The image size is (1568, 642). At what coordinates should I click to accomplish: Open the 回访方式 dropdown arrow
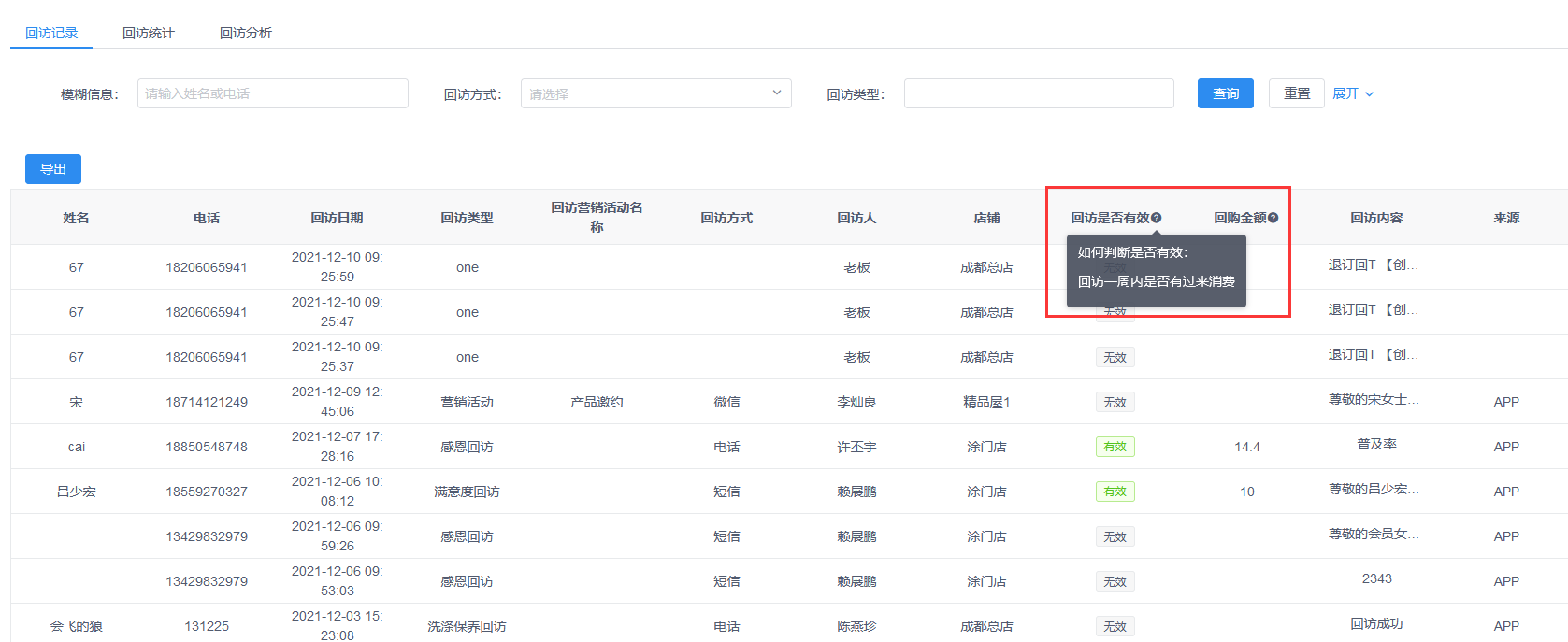[777, 93]
